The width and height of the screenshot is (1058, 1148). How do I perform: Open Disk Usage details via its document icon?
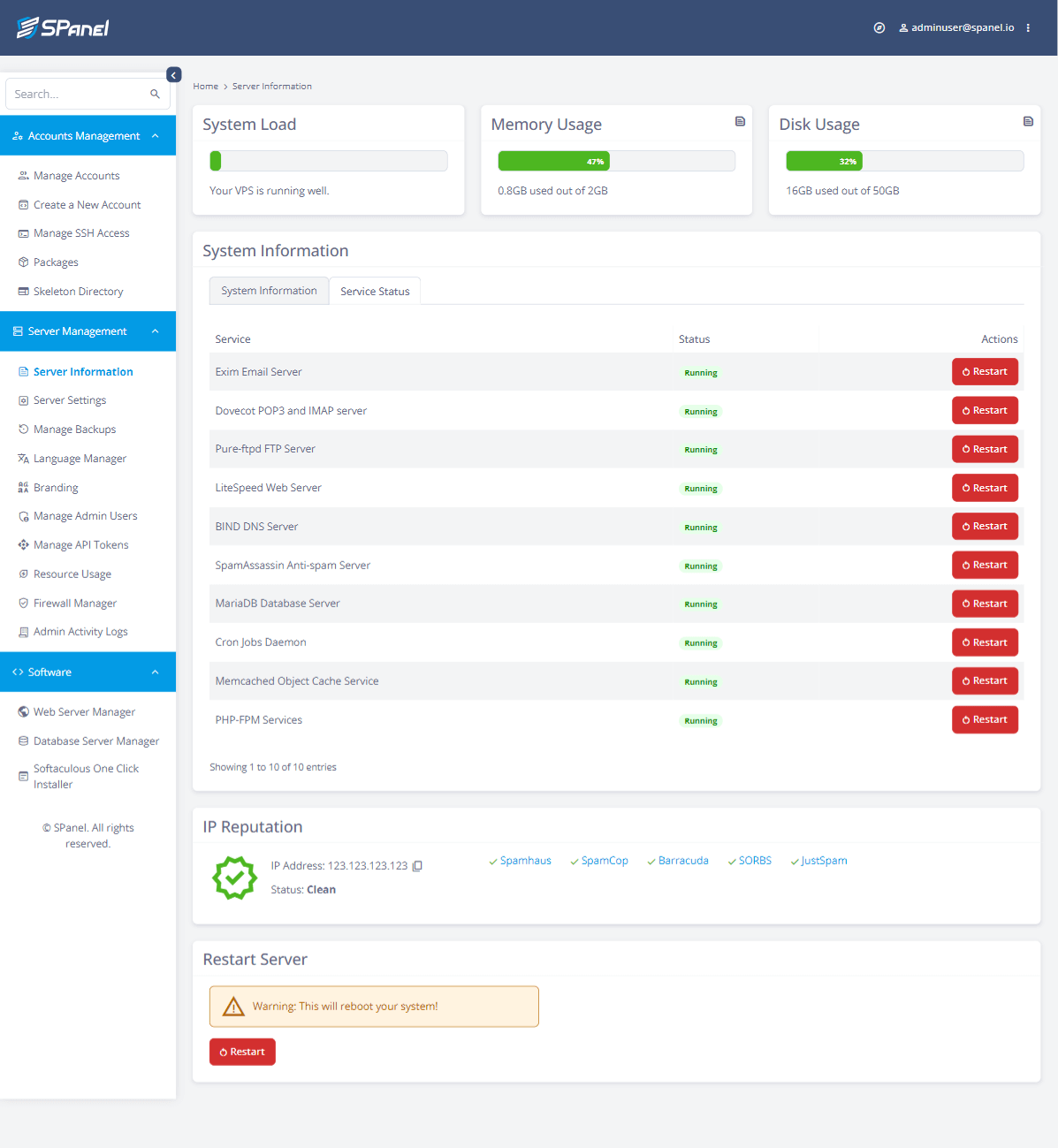[x=1028, y=121]
